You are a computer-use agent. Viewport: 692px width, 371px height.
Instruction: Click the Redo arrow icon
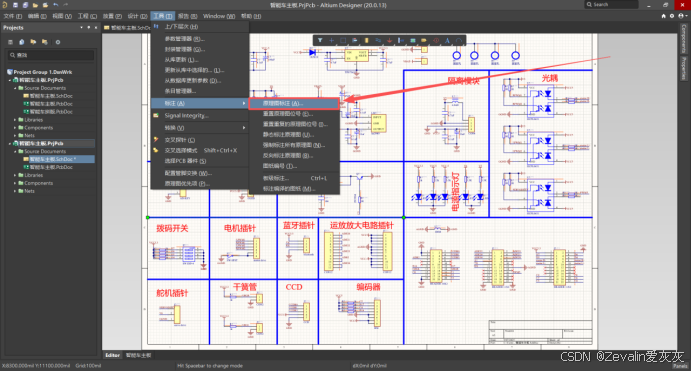(66, 5)
